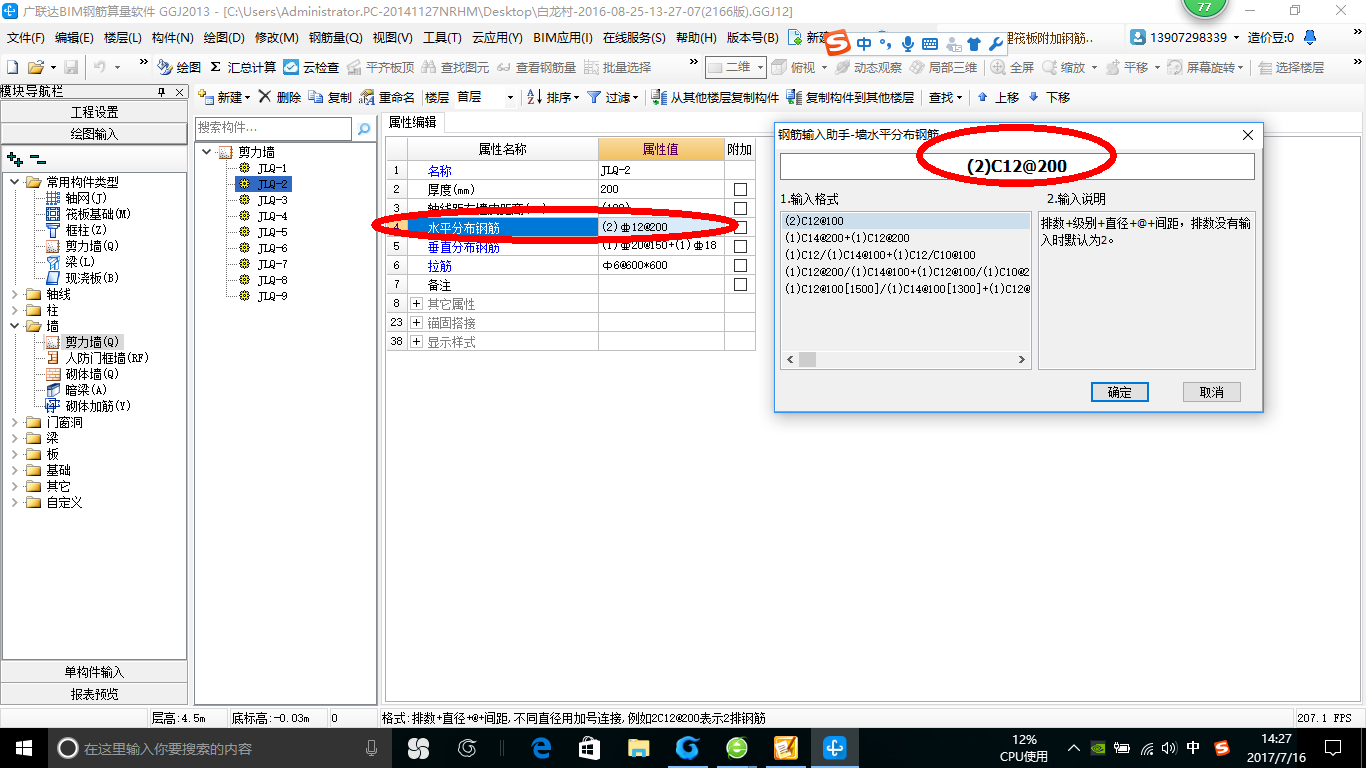Open the 工程设置 navigation section
1366x768 pixels.
(94, 112)
